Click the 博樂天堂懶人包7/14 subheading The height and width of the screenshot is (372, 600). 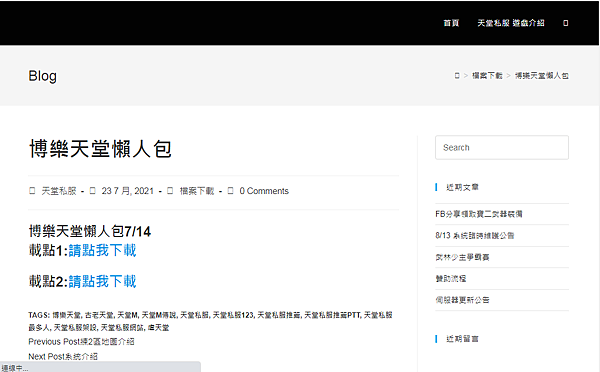[90, 231]
